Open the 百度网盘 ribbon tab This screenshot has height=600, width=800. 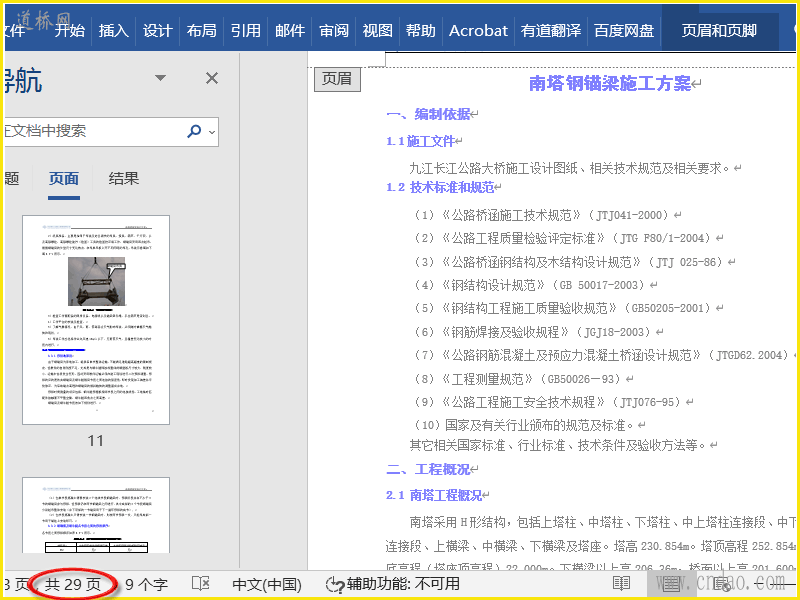[624, 31]
